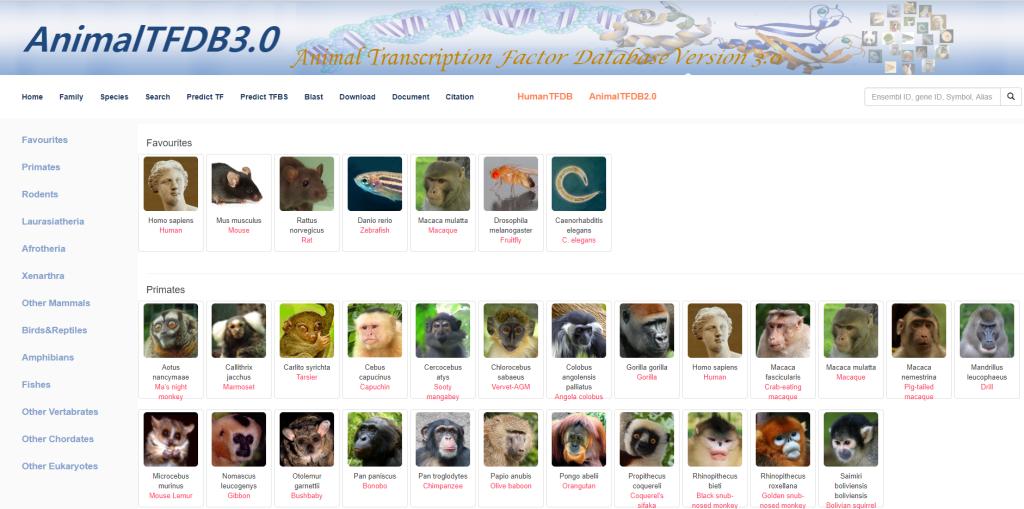
Task: Open the Pan troglodytes chimpanzee picture
Action: point(443,439)
